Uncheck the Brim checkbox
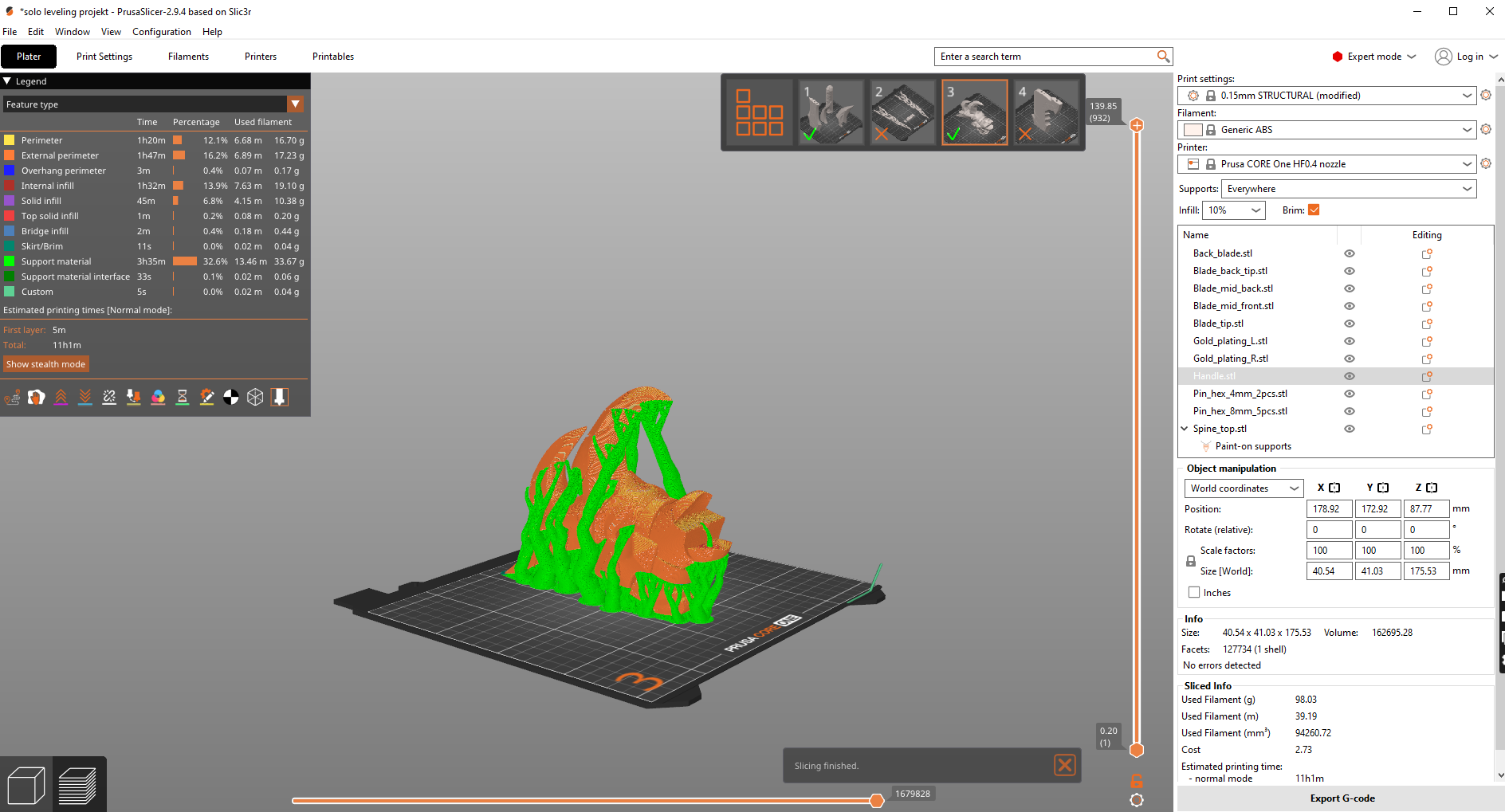1505x812 pixels. pos(1314,210)
